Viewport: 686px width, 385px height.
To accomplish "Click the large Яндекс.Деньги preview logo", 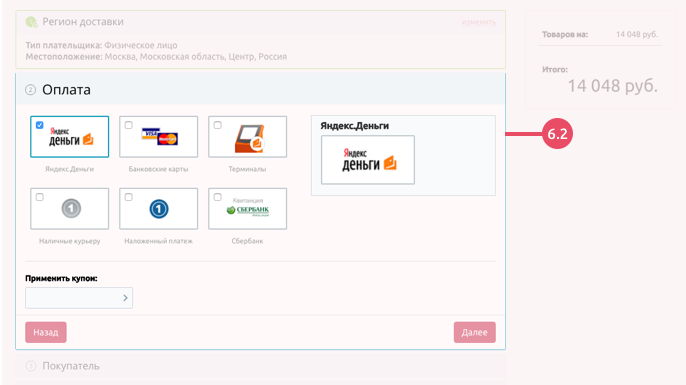I will tap(368, 160).
